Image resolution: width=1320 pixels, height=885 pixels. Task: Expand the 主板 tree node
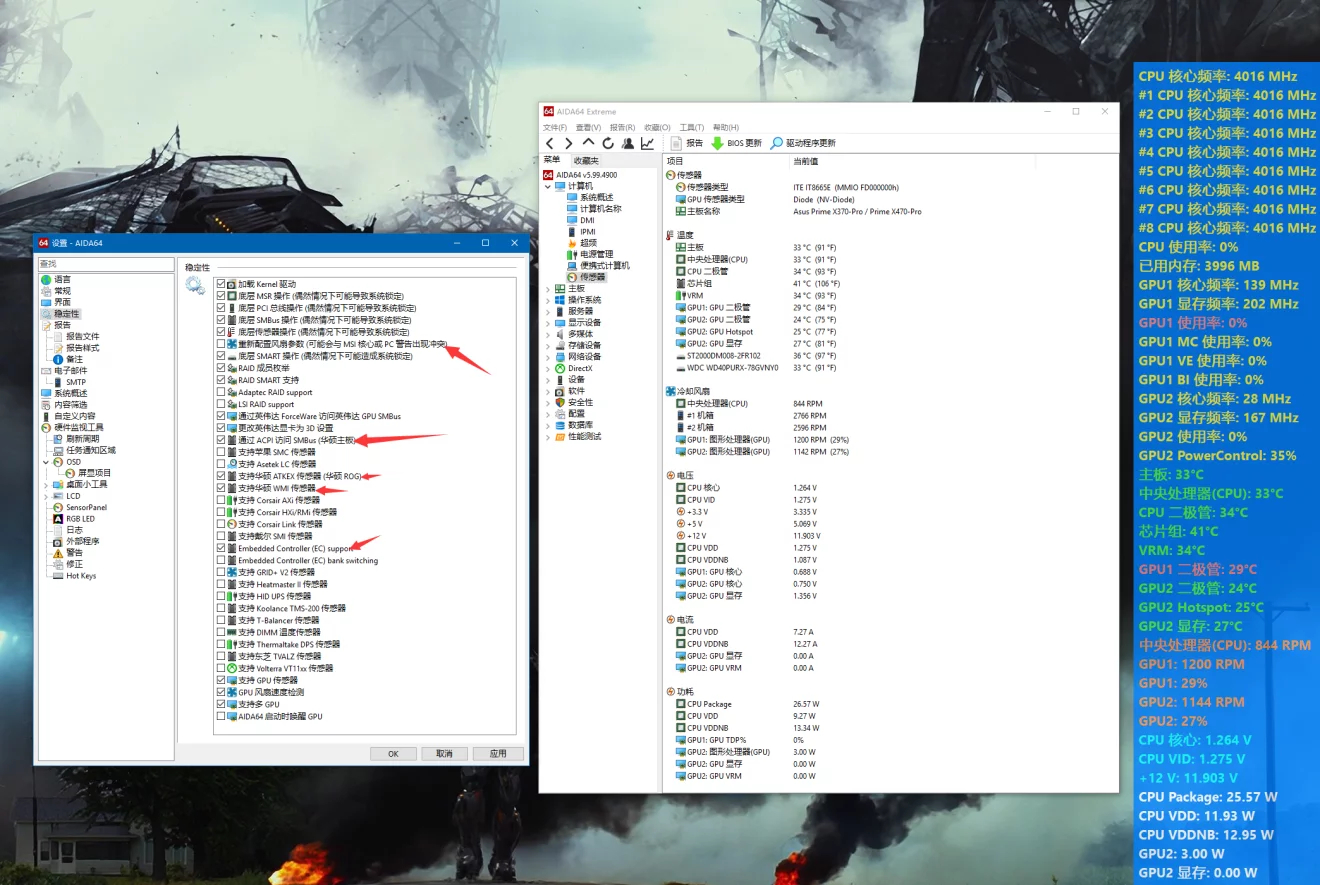click(548, 289)
